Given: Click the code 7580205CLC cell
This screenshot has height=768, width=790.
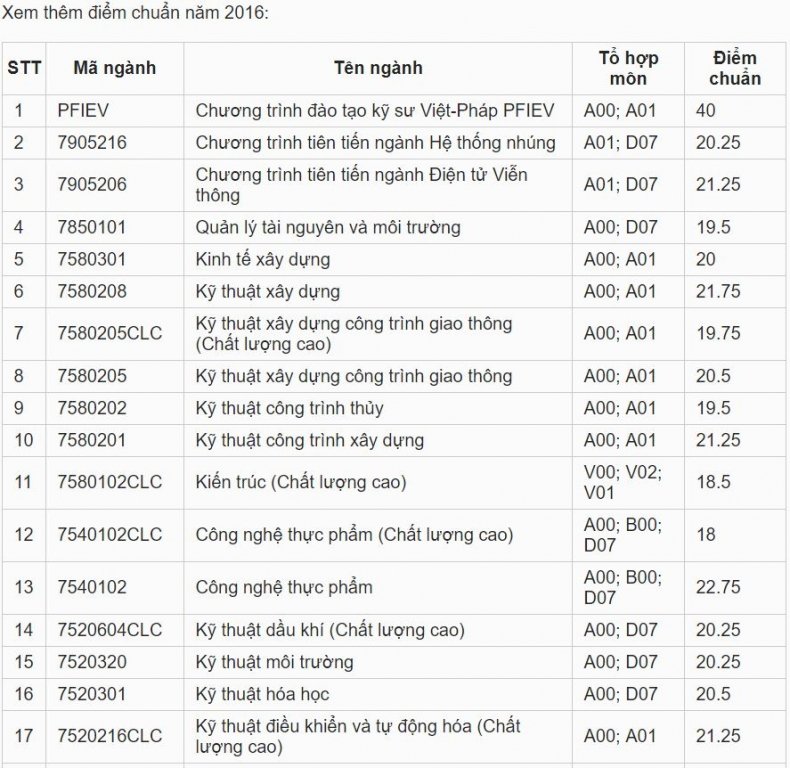Looking at the screenshot, I should click(x=115, y=334).
